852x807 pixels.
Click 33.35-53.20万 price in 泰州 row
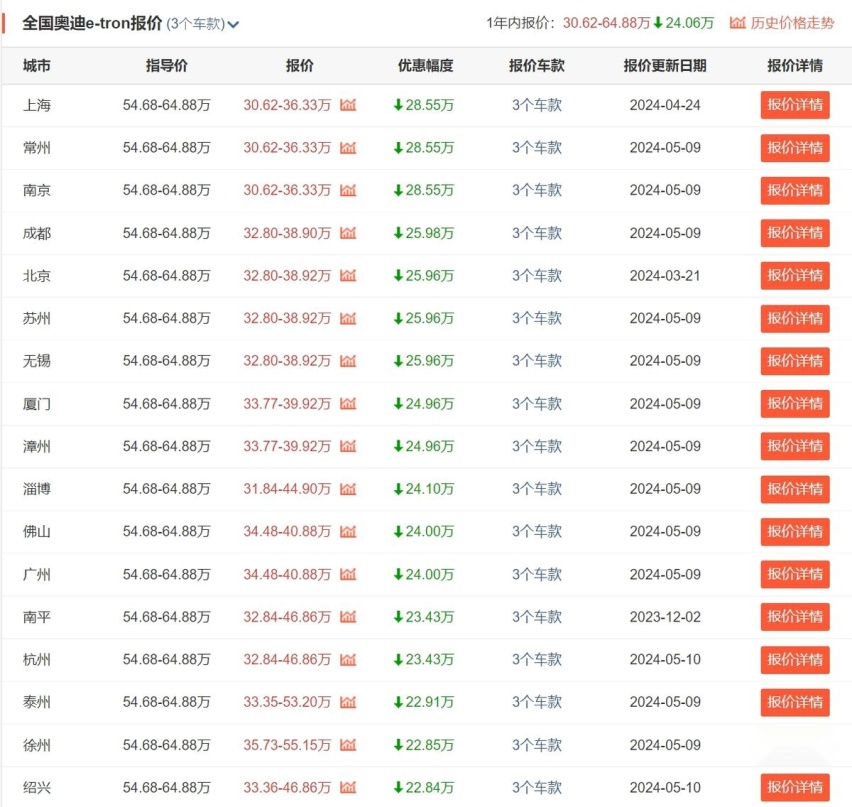[287, 702]
